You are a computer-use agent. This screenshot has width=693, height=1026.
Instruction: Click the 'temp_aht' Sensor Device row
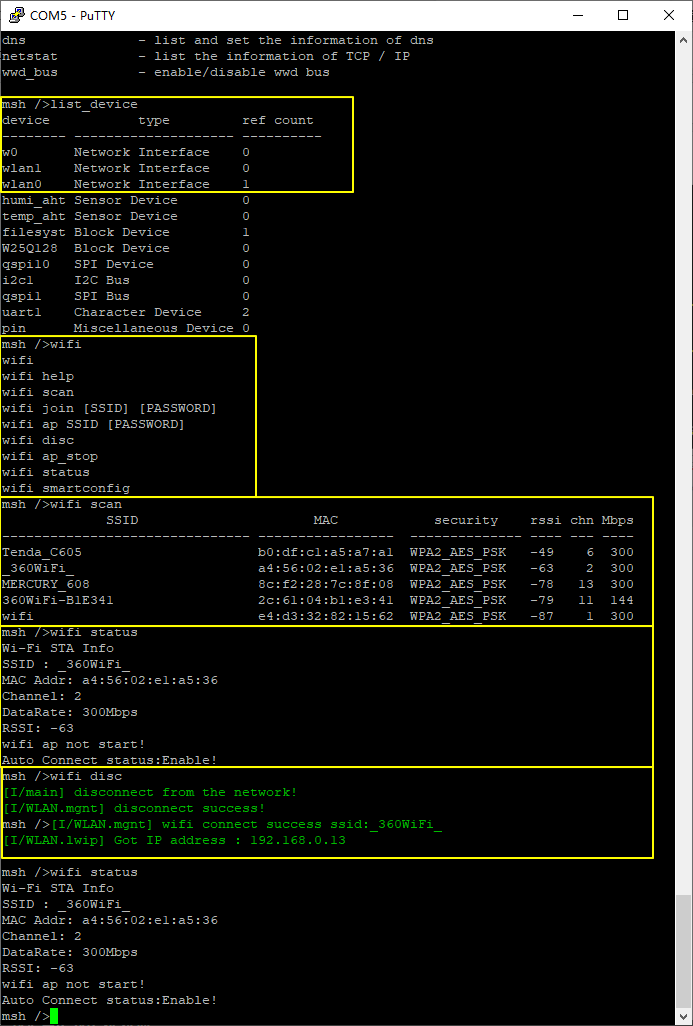click(x=126, y=216)
